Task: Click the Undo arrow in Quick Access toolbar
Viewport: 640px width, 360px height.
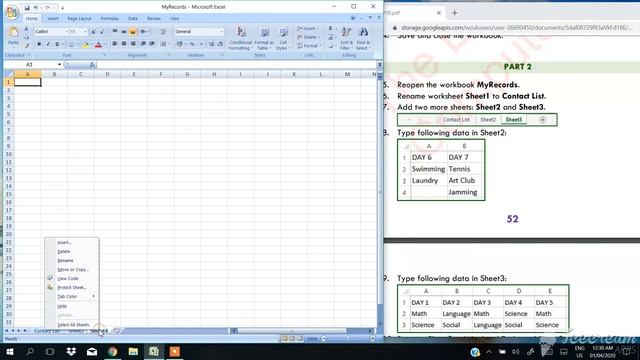Action: [36, 7]
